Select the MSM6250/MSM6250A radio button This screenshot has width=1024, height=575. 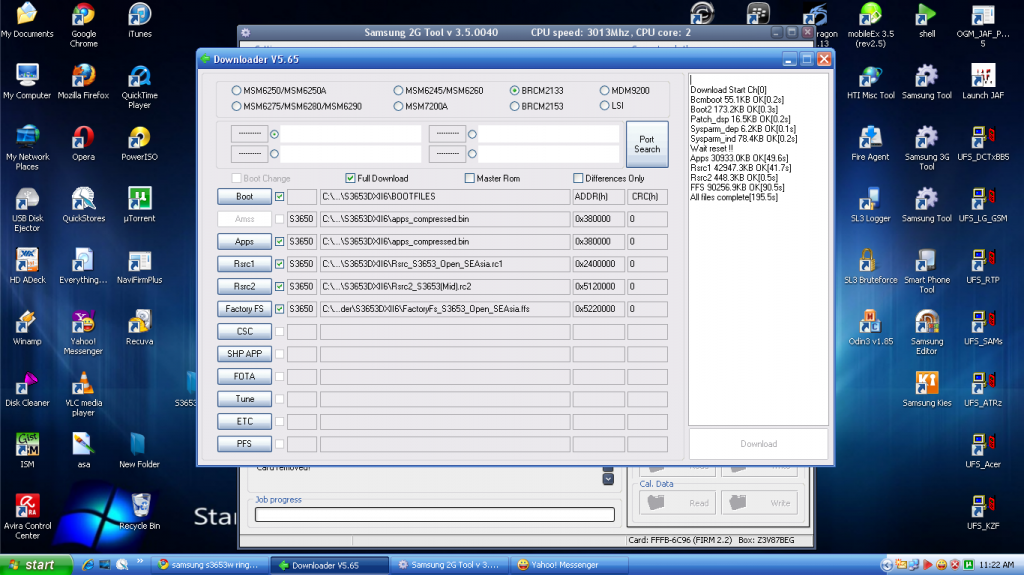[236, 90]
